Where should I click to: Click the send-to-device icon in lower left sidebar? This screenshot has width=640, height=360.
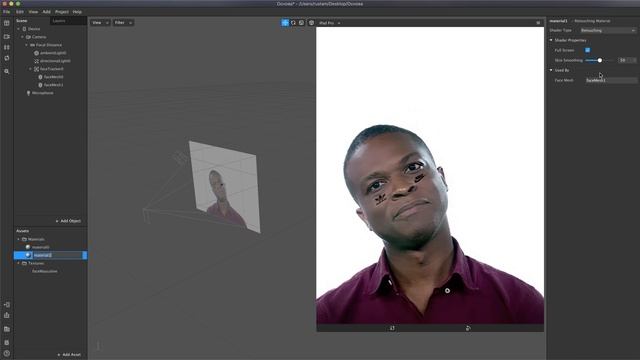(7, 304)
